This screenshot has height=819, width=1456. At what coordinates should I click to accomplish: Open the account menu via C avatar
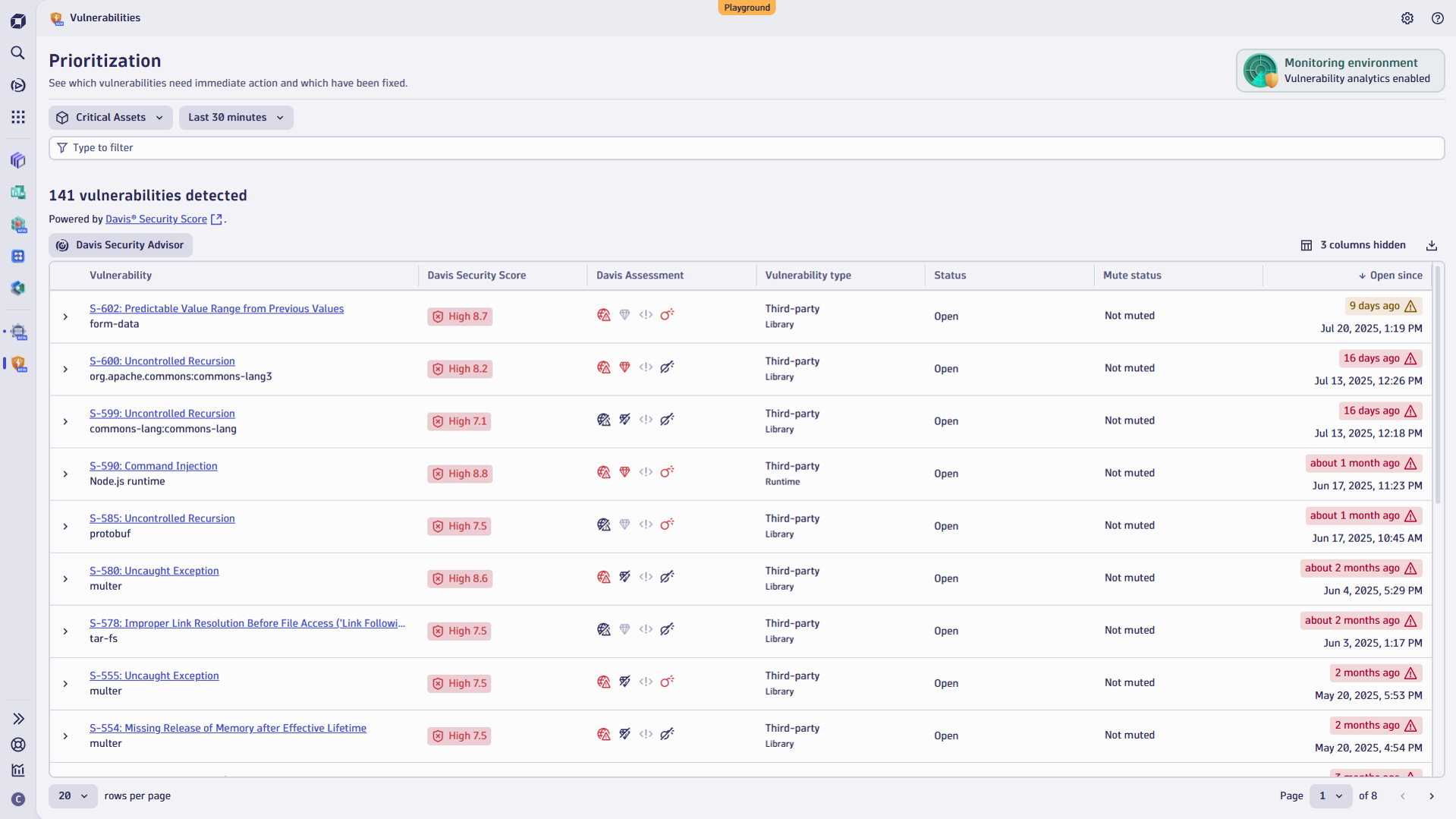click(x=17, y=799)
